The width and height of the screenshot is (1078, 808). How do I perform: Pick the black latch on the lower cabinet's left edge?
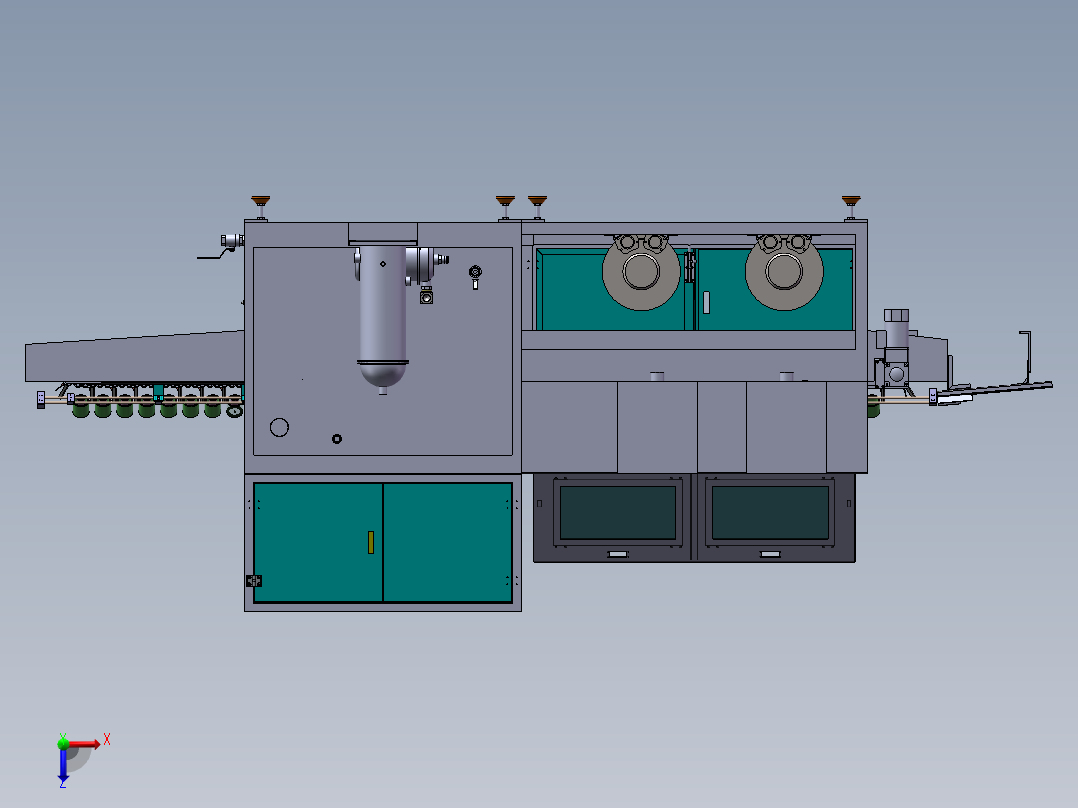tap(254, 581)
